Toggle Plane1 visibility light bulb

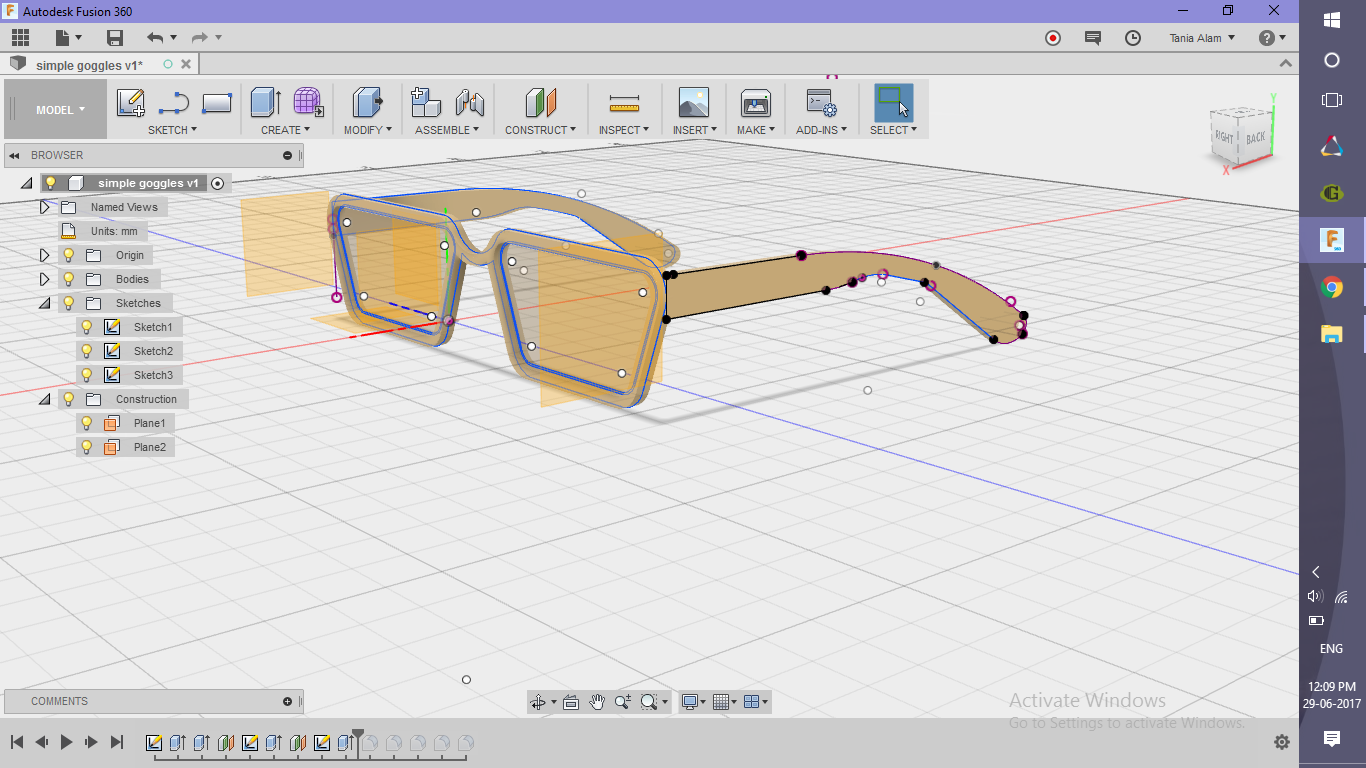[87, 423]
